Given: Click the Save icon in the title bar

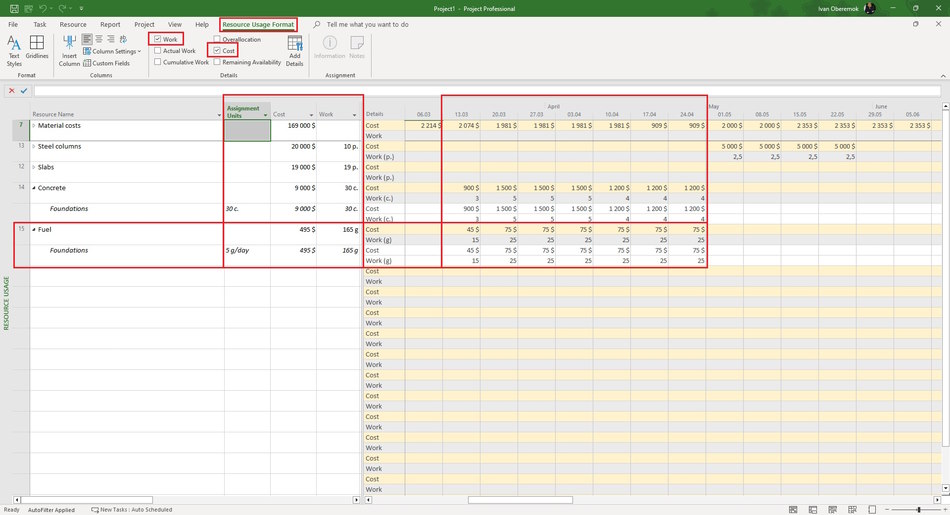Looking at the screenshot, I should pos(14,8).
